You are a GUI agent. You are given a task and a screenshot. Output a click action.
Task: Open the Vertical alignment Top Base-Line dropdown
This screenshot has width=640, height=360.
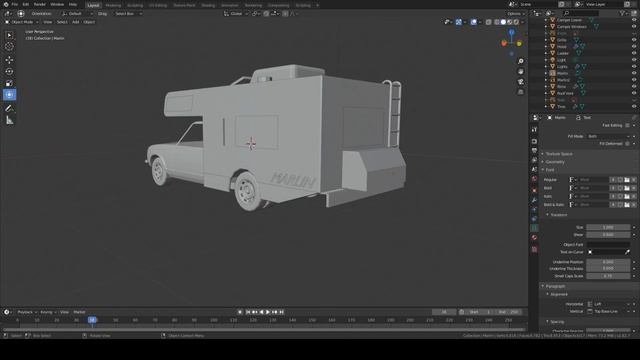tap(608, 311)
